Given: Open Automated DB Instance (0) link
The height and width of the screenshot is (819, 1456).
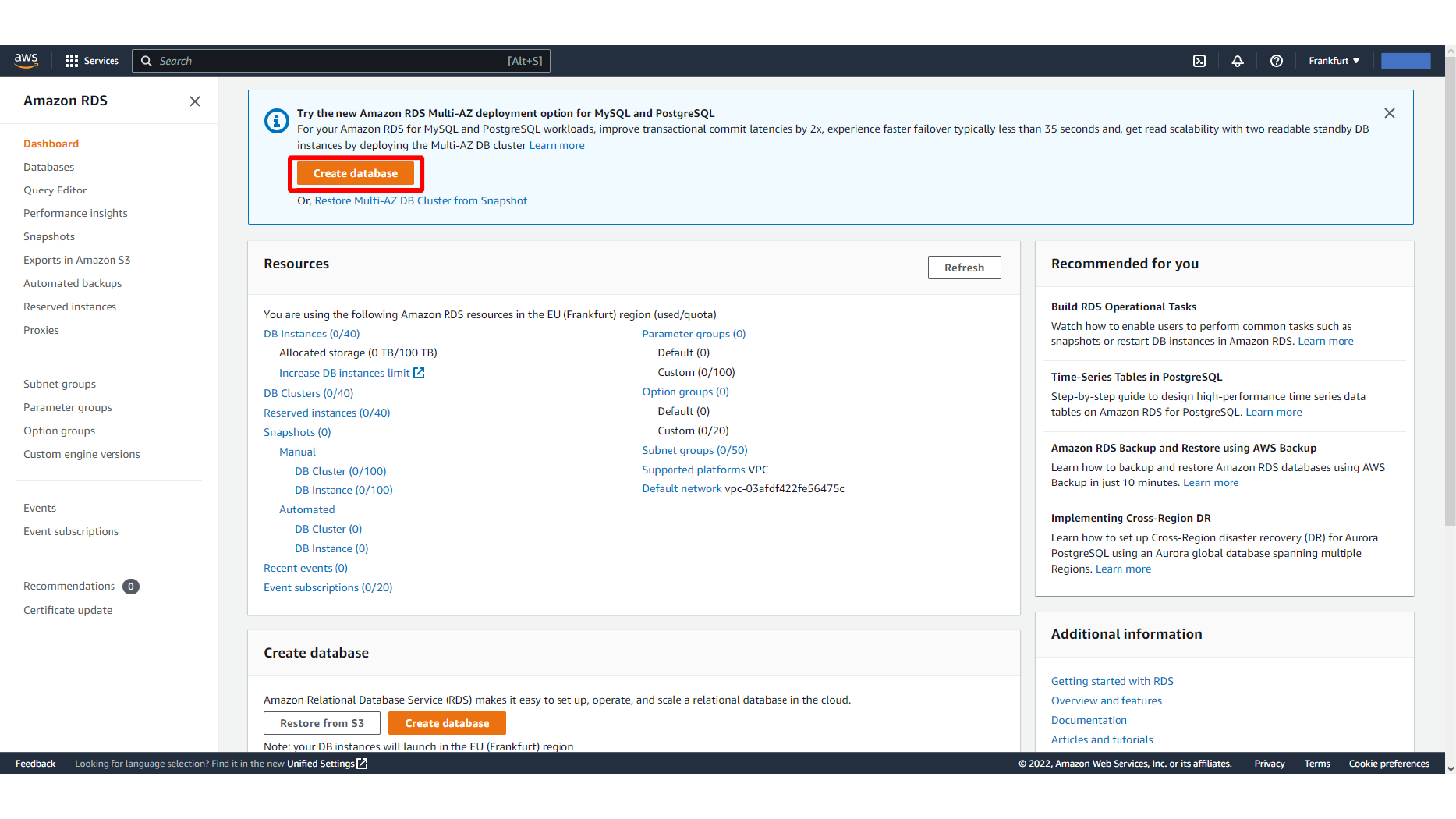Looking at the screenshot, I should point(331,549).
